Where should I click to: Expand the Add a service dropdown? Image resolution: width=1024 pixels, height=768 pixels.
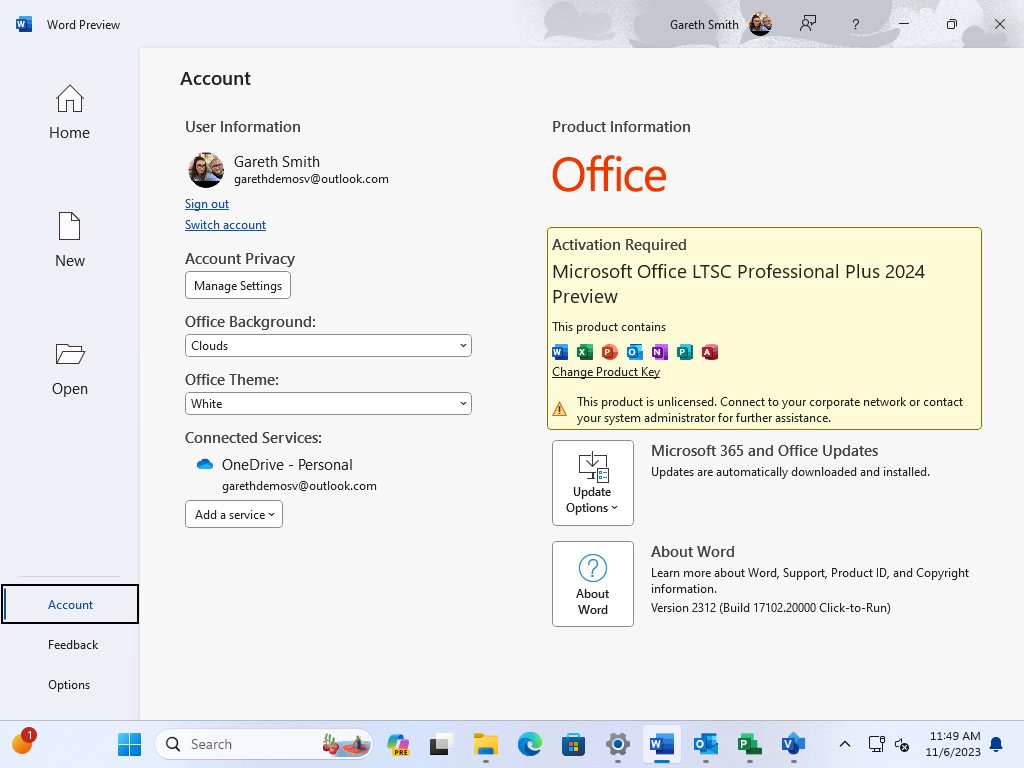tap(233, 514)
